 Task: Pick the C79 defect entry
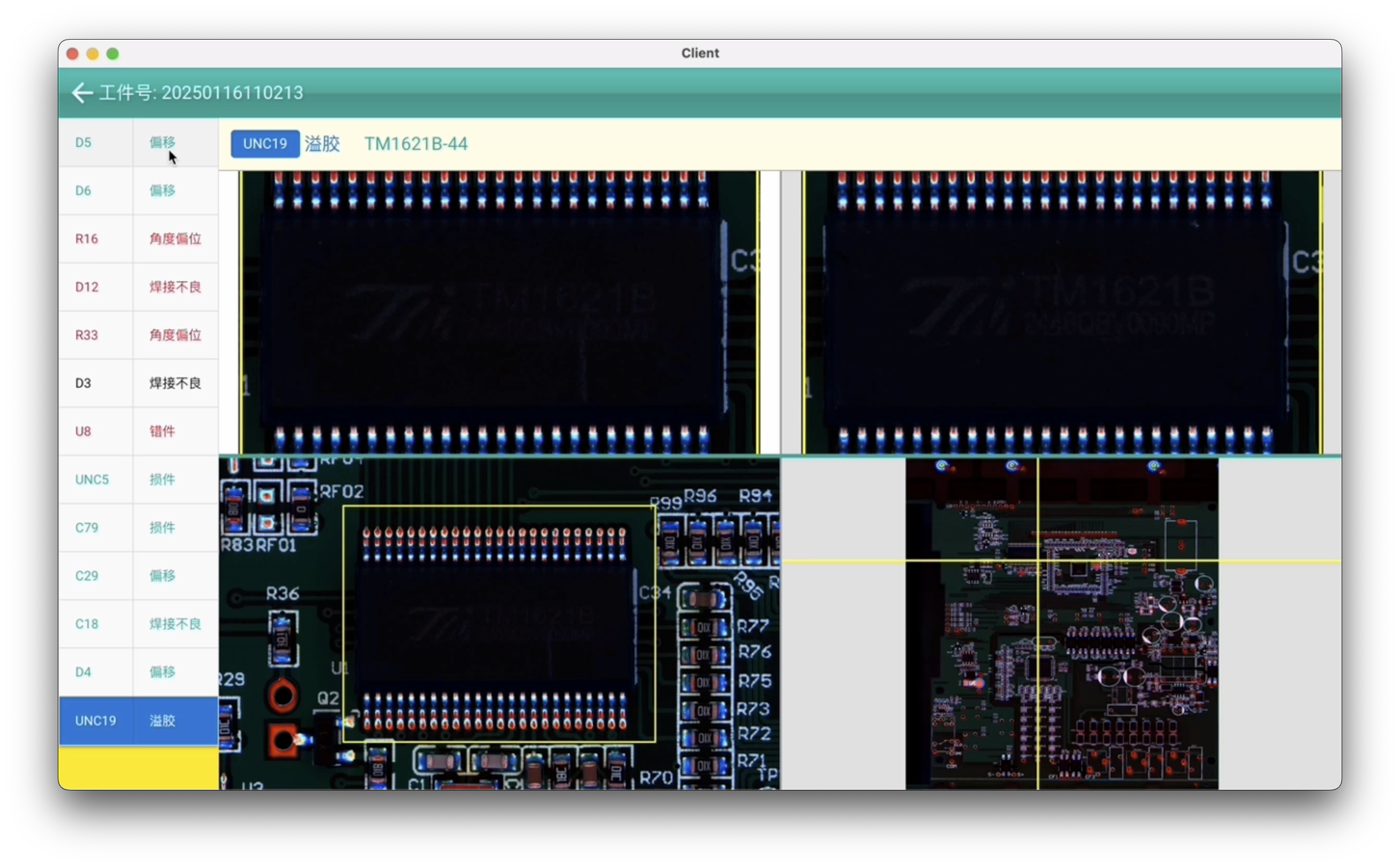tap(137, 527)
